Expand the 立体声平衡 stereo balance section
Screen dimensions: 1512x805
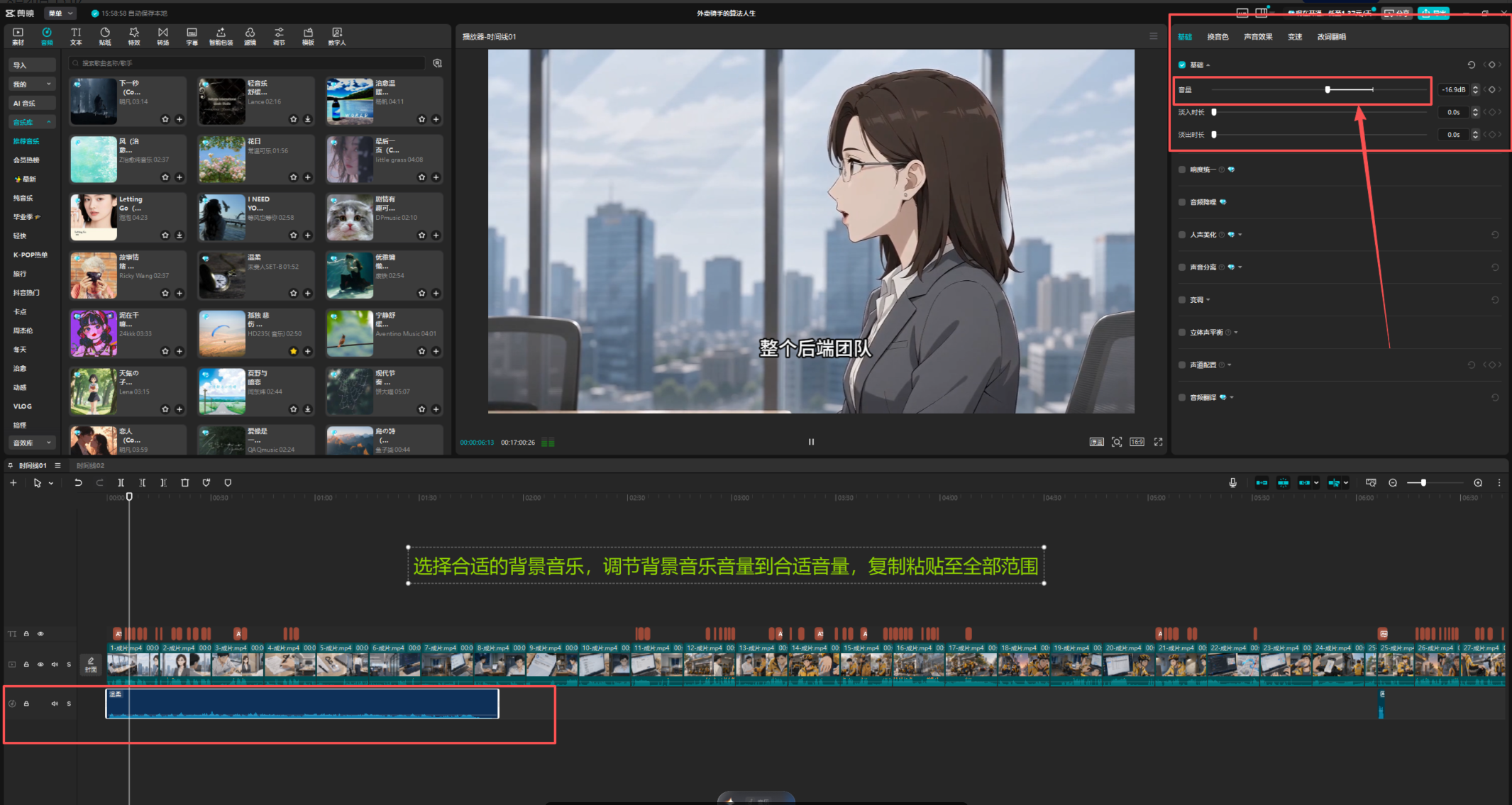point(1236,333)
